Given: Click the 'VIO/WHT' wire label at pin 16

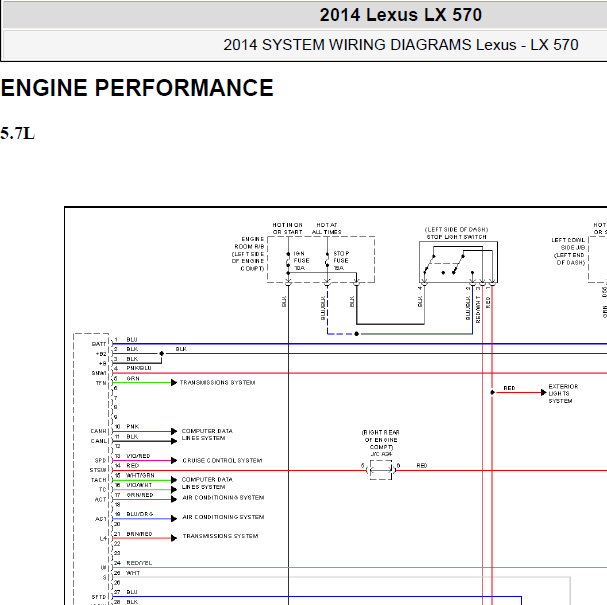Looking at the screenshot, I should pyautogui.click(x=139, y=485).
